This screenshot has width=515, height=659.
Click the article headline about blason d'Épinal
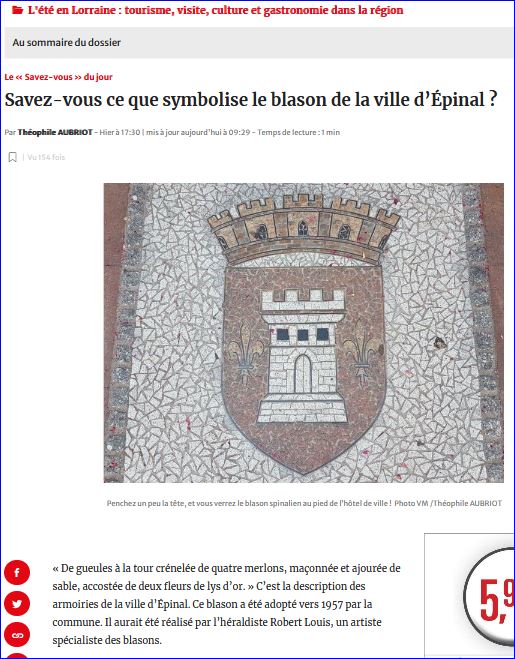(x=251, y=100)
